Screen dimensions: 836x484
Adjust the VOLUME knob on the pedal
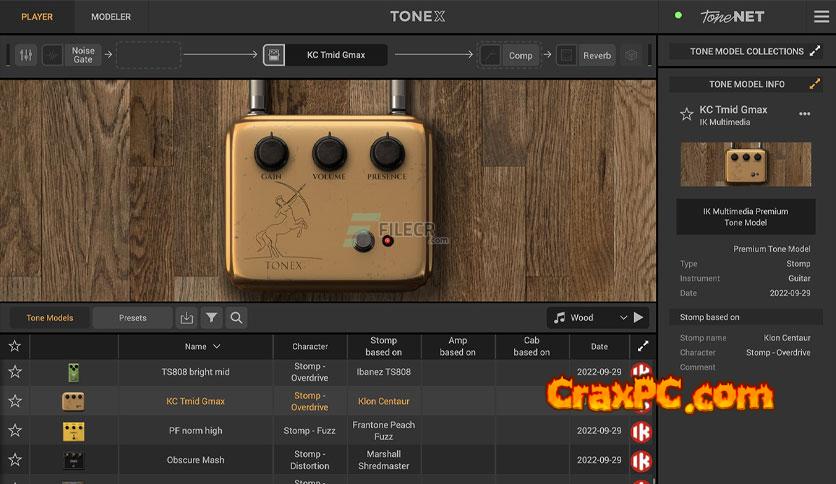(x=329, y=153)
